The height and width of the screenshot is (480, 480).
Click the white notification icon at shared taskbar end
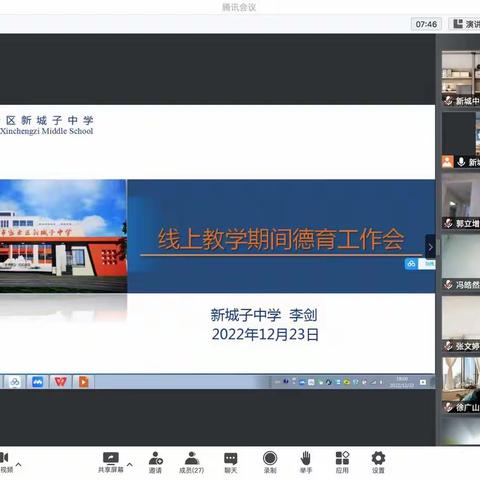[x=423, y=382]
